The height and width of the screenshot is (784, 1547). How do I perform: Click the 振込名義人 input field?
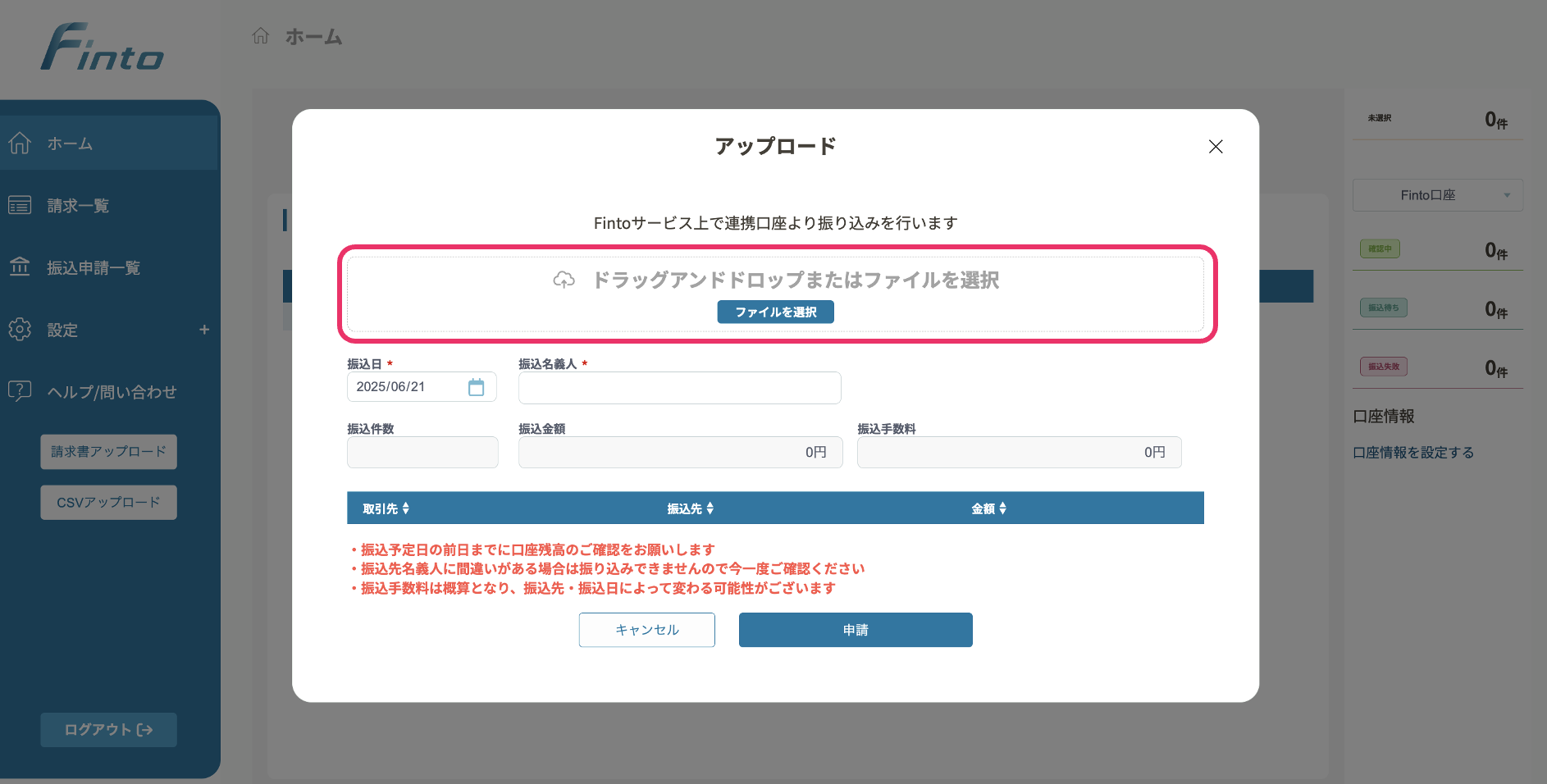tap(679, 388)
